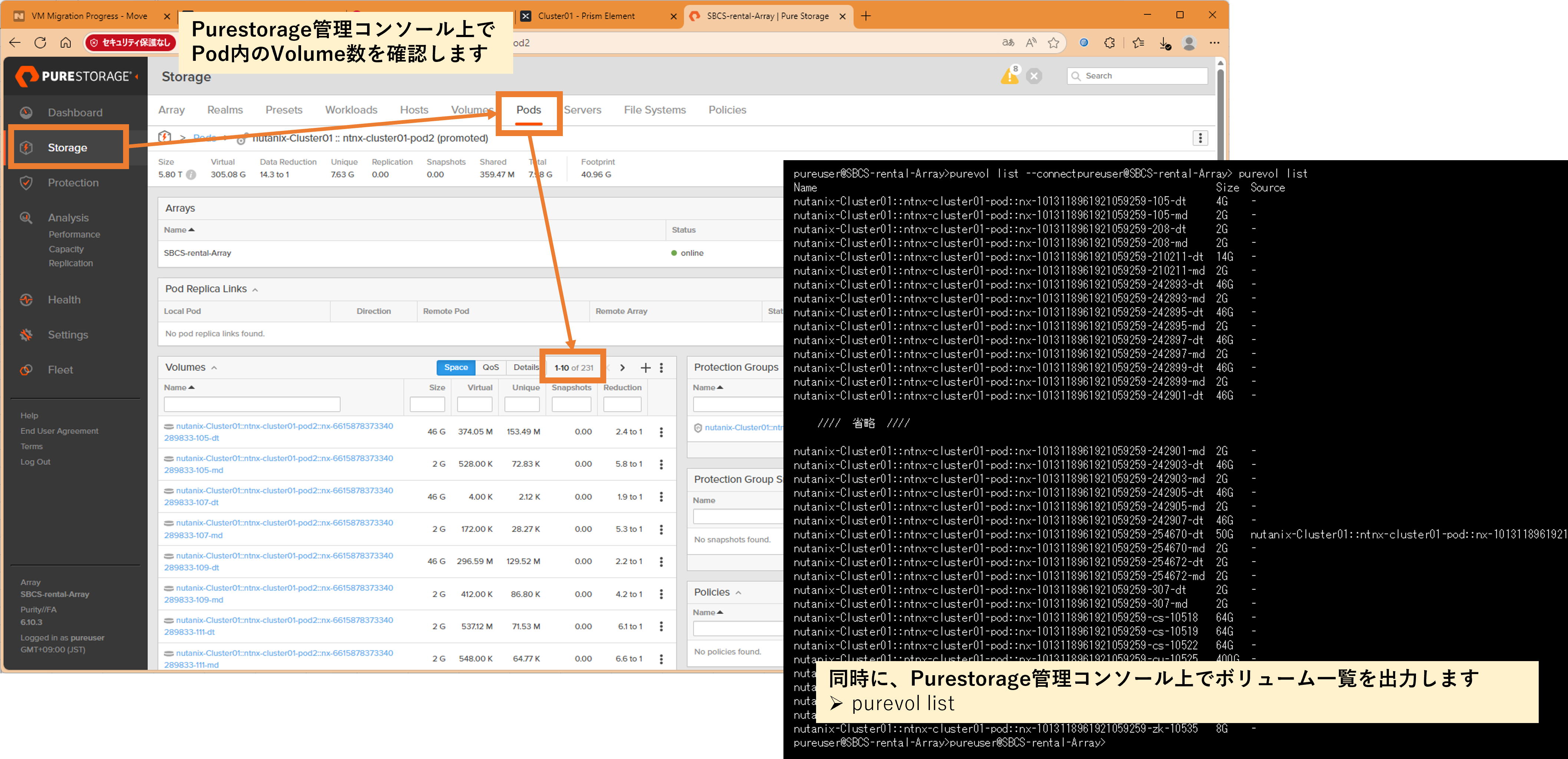Viewport: 1568px width, 759px height.
Task: Open the Volumes panel kebab menu
Action: tap(662, 367)
